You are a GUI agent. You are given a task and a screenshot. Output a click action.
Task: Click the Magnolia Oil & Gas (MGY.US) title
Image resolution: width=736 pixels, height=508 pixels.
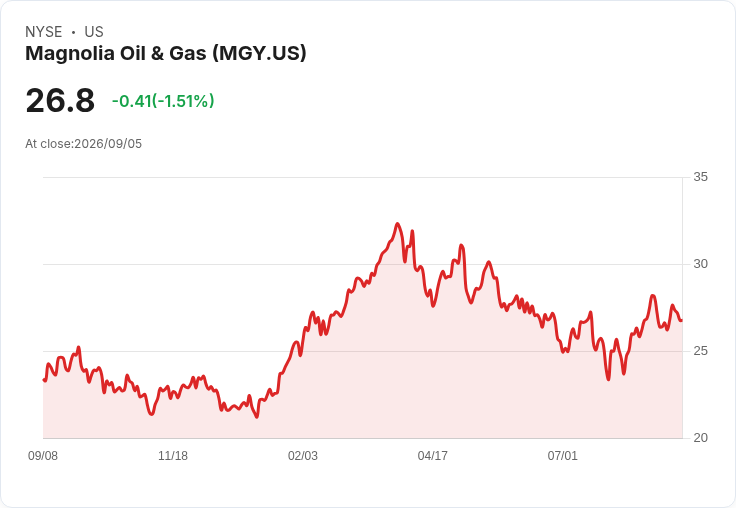coord(166,53)
